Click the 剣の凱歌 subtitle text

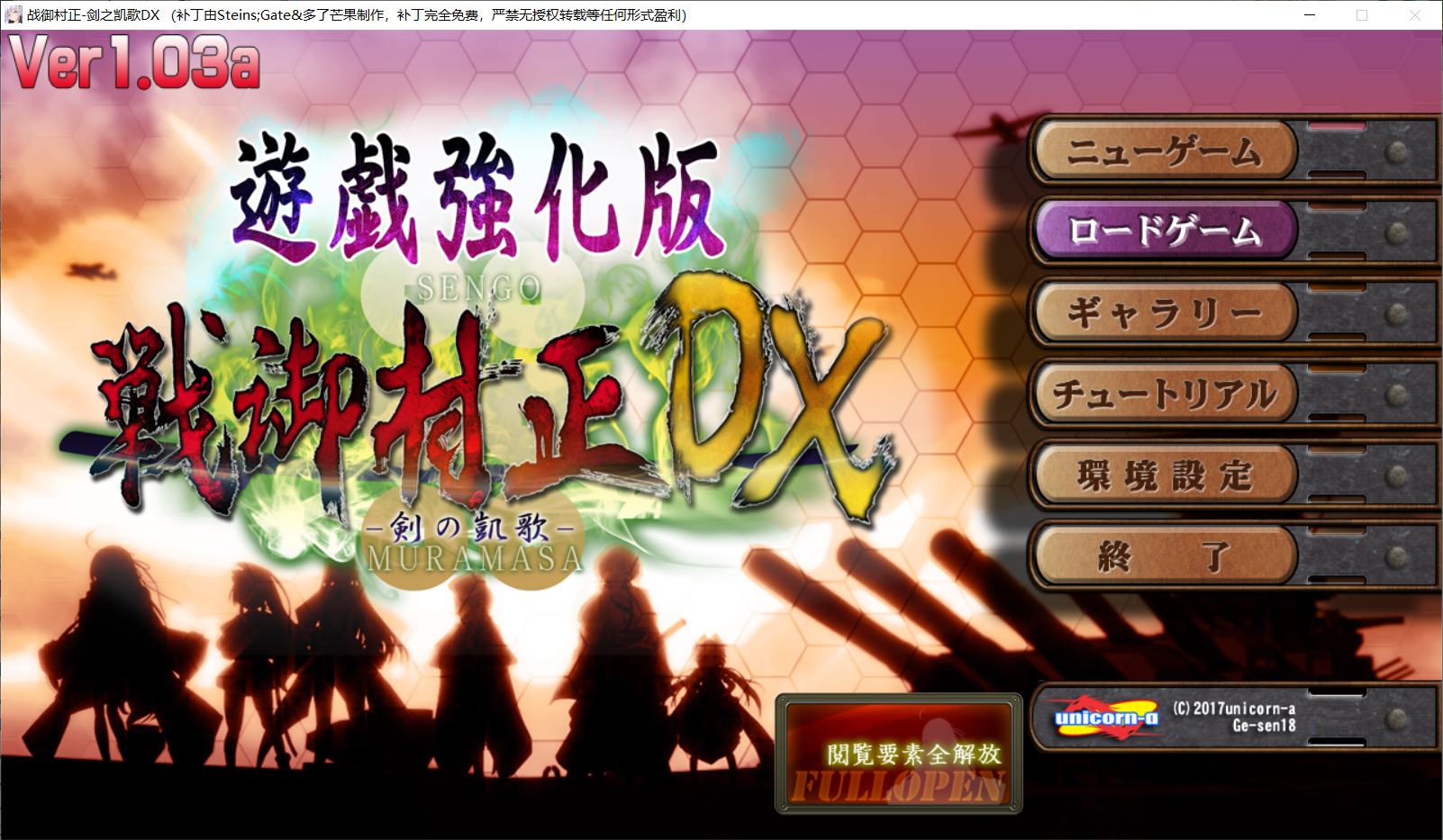tap(470, 527)
